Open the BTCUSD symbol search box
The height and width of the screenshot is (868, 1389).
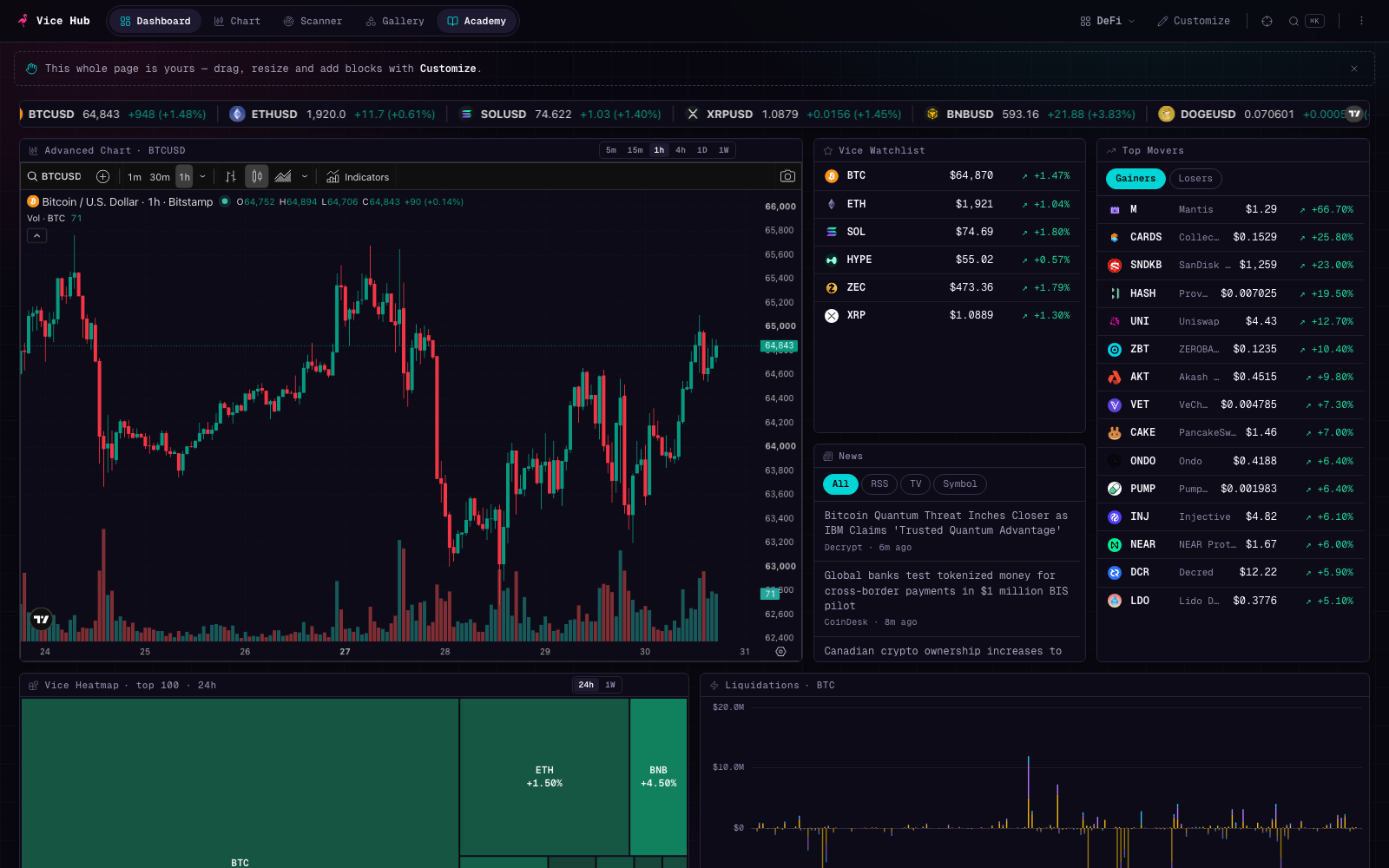pyautogui.click(x=55, y=176)
